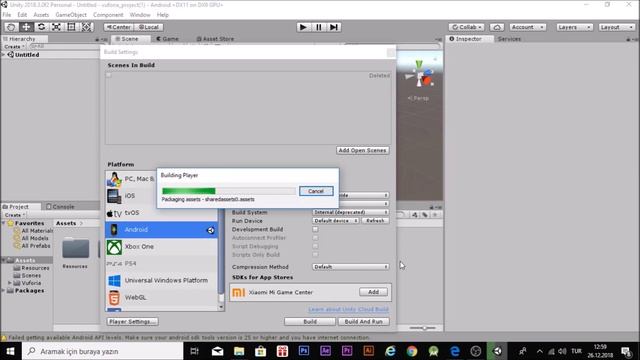Switch to the Asset Store tab
The height and width of the screenshot is (360, 640).
(x=215, y=39)
